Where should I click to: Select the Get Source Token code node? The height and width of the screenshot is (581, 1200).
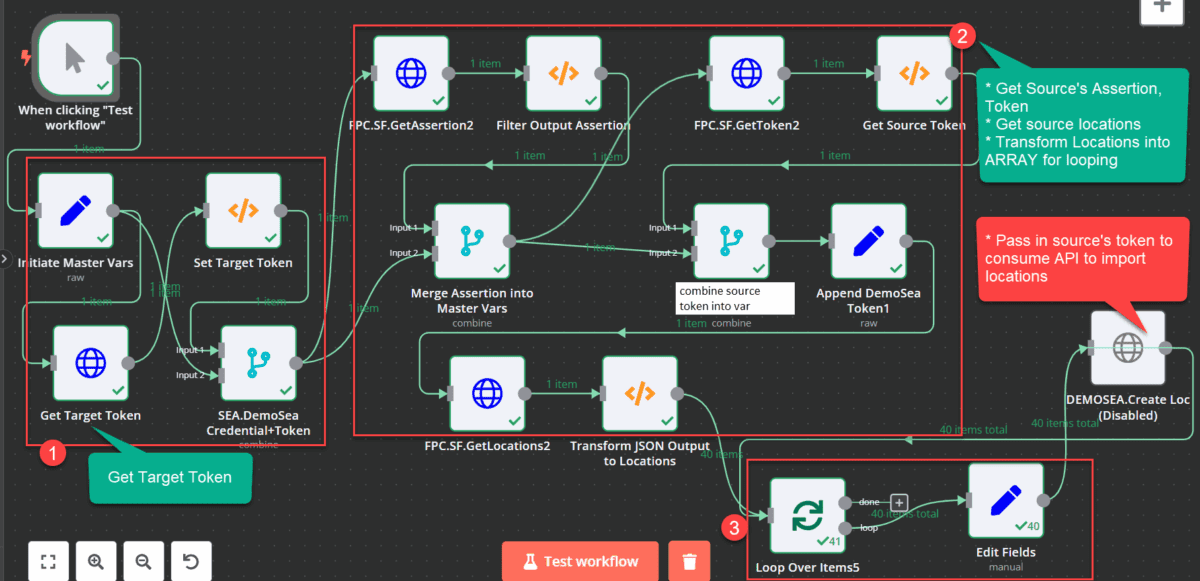(914, 73)
